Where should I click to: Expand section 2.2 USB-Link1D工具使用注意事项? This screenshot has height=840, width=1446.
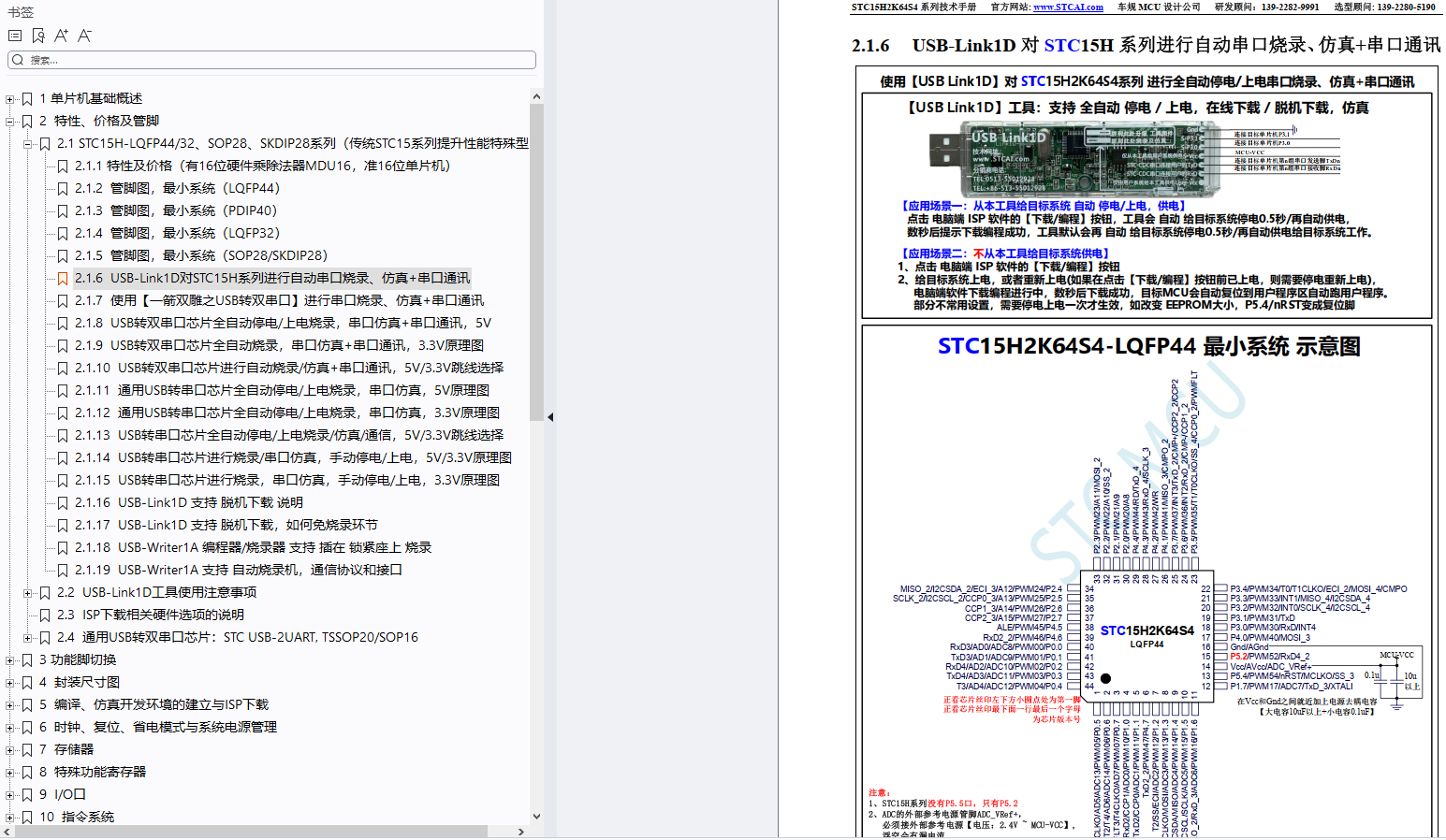(28, 592)
